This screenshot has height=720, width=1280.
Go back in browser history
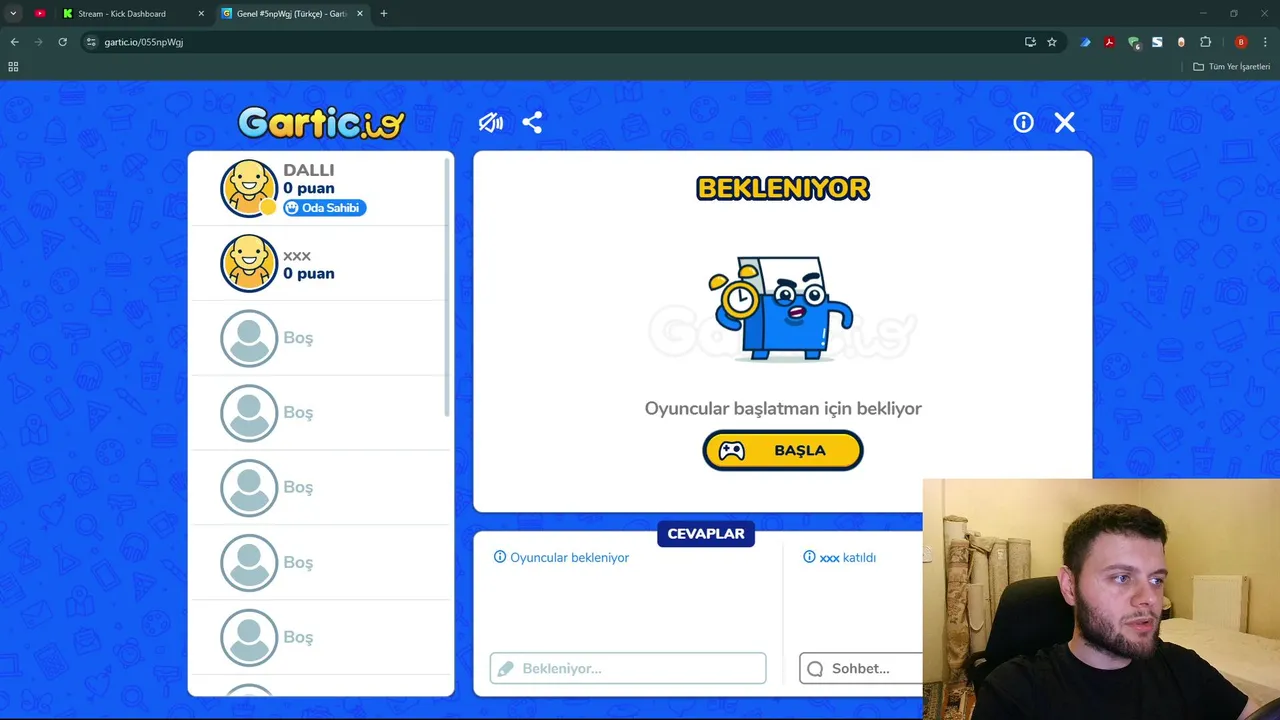(x=14, y=42)
